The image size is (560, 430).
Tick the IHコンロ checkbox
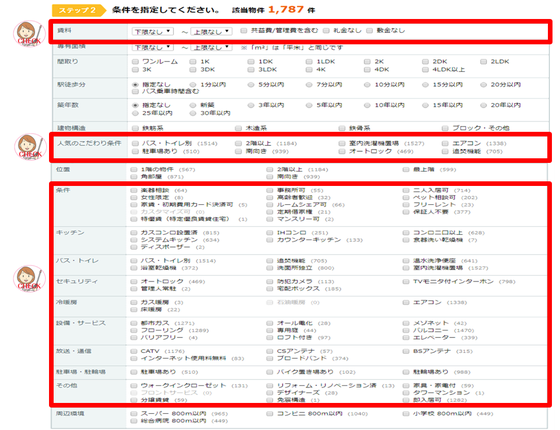tap(270, 233)
